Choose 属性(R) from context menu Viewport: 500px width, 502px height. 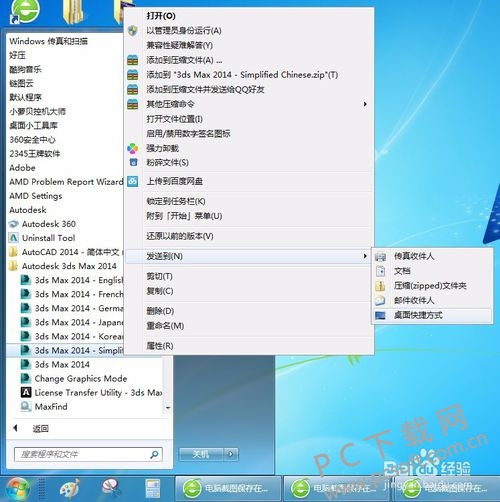[160, 346]
